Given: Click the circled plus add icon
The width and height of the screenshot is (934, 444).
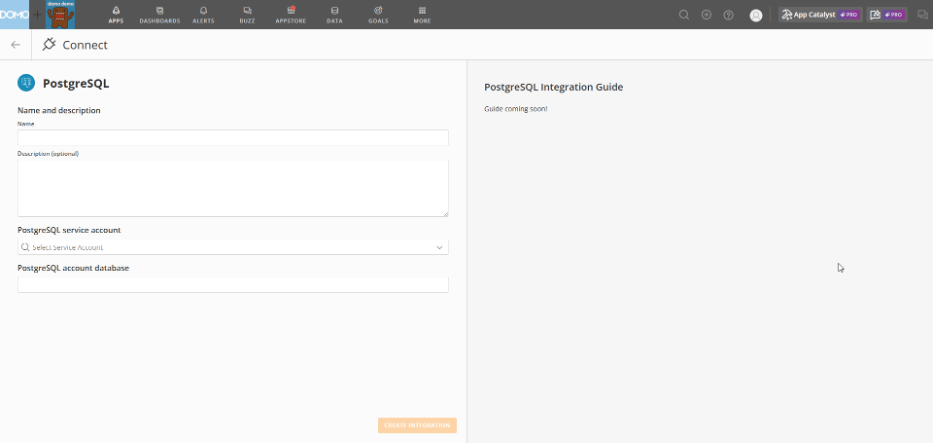Looking at the screenshot, I should click(706, 15).
